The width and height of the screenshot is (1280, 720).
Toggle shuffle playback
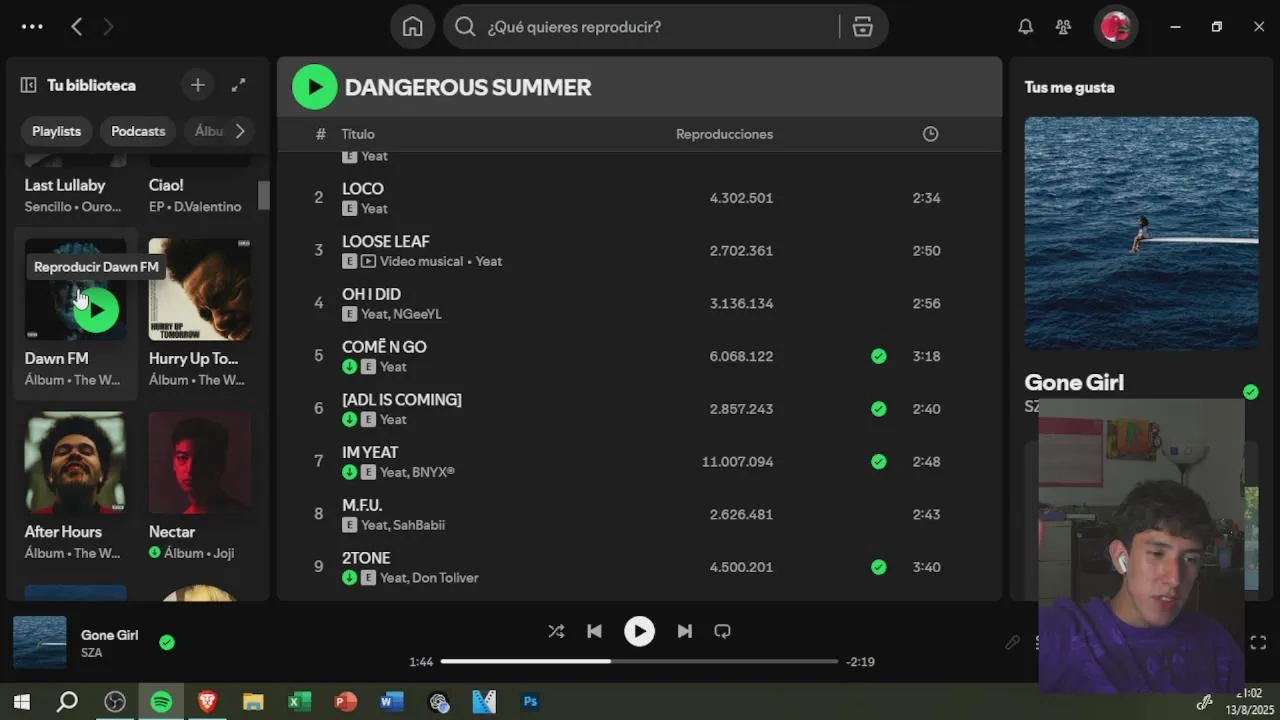click(x=556, y=631)
